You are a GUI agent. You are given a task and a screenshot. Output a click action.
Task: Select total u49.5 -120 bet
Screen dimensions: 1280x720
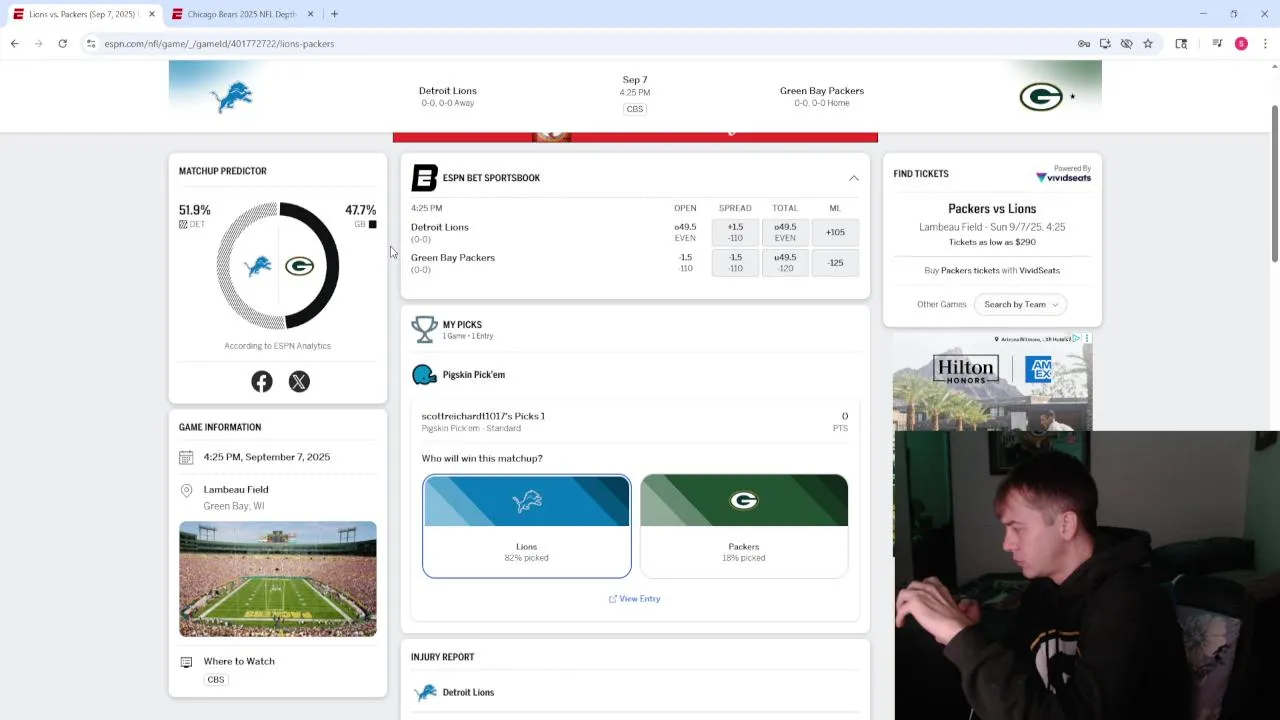[785, 262]
